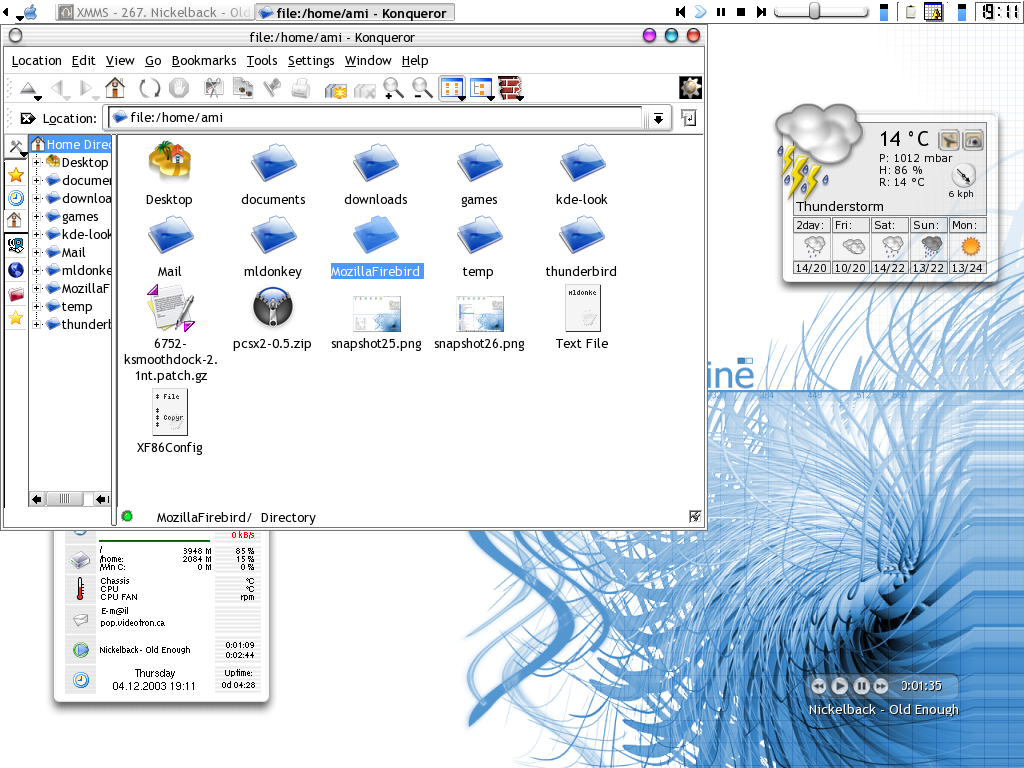This screenshot has width=1024, height=768.
Task: Clear the location bar using X-arrow icon
Action: tap(28, 118)
